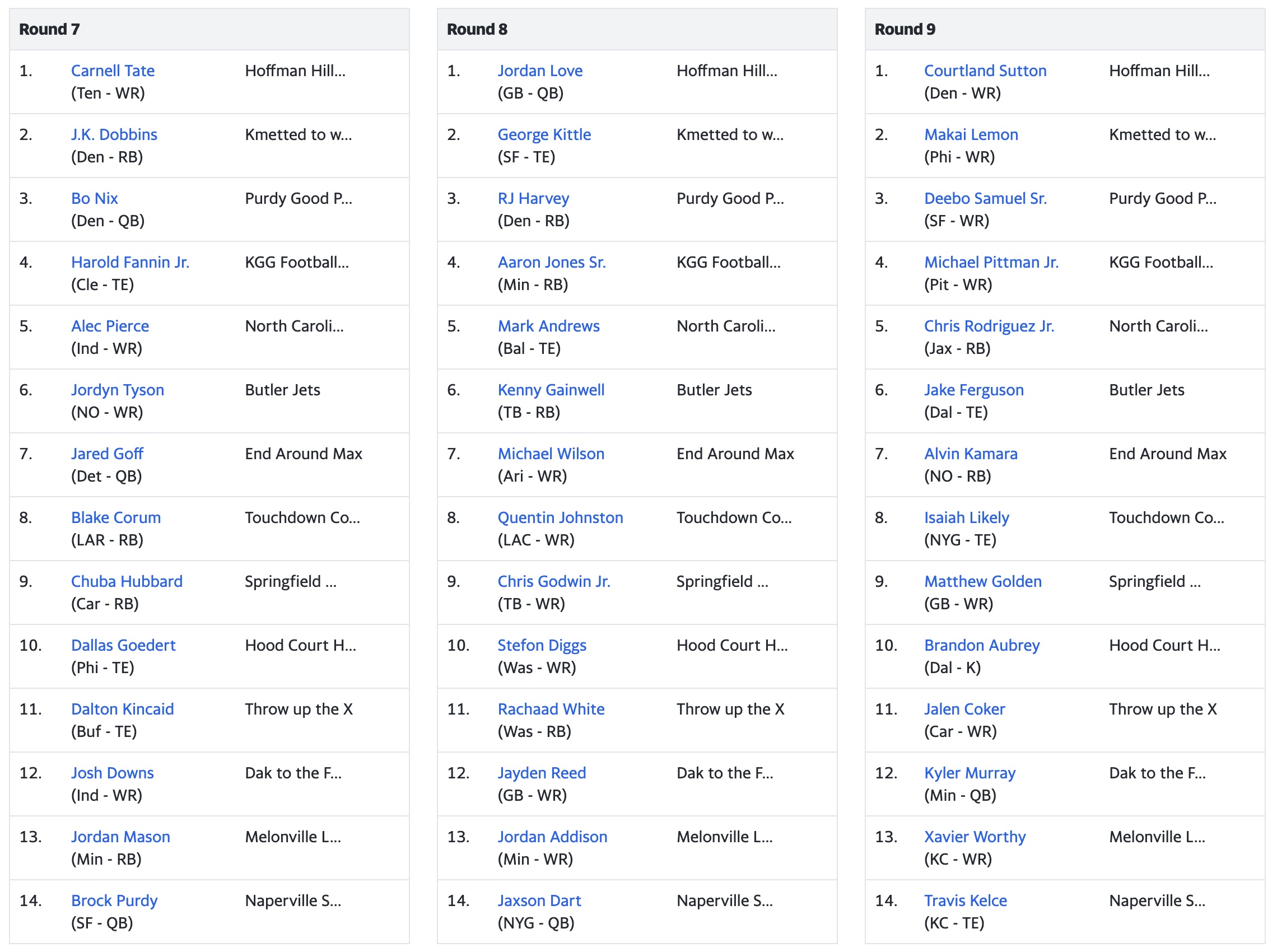The height and width of the screenshot is (952, 1277).
Task: Open Carnell Tate player link
Action: click(113, 71)
